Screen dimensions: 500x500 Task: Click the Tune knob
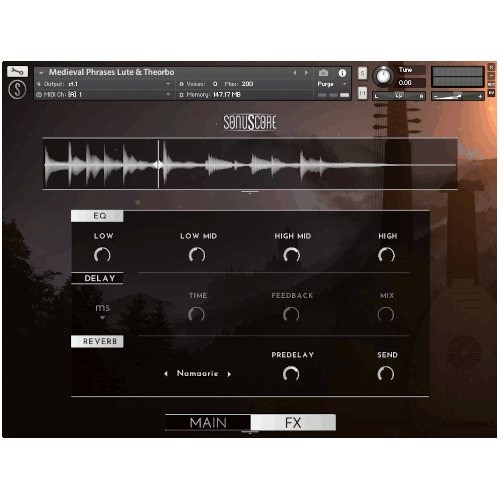(x=383, y=76)
